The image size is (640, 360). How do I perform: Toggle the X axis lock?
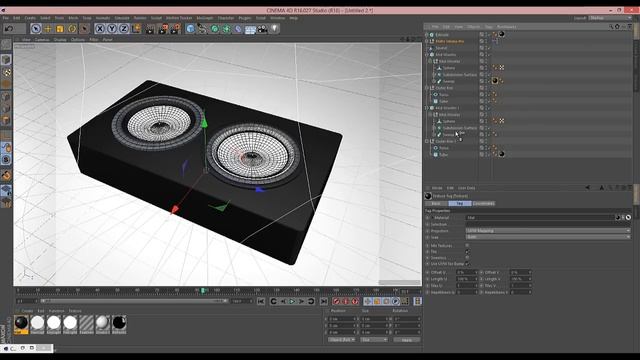click(100, 29)
